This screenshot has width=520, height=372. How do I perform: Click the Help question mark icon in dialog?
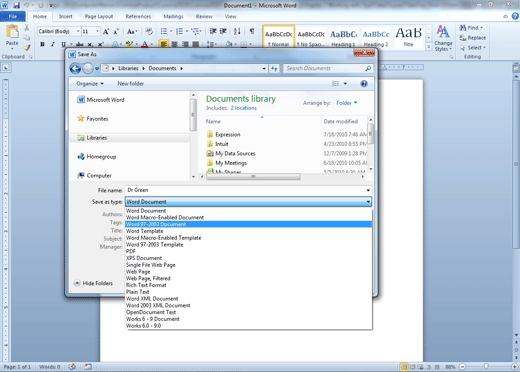tap(364, 84)
